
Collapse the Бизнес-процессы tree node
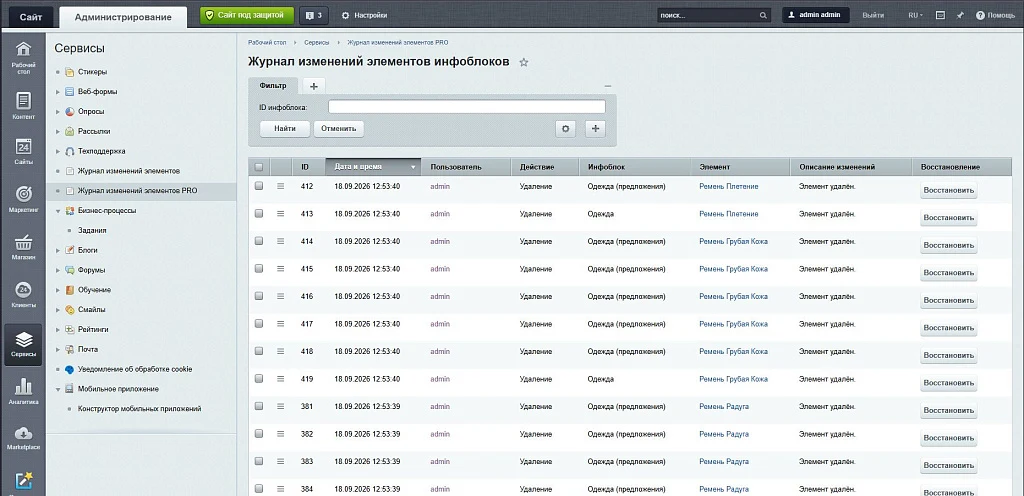(x=58, y=211)
